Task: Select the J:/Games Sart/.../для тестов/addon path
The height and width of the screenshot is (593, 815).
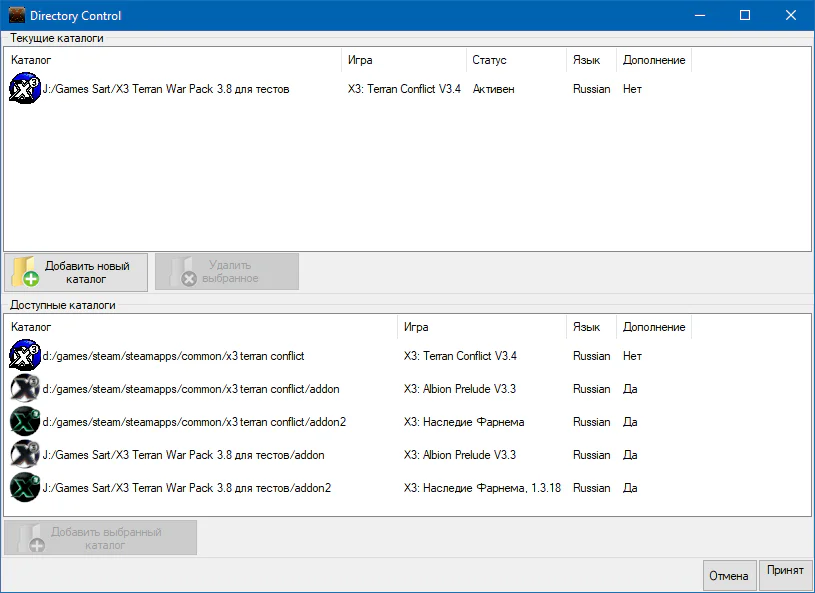Action: click(183, 455)
